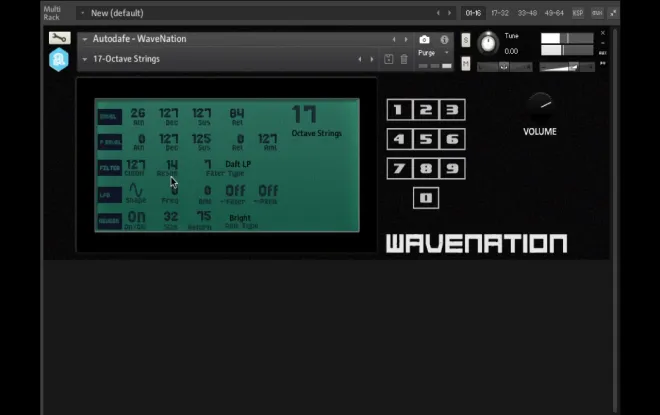The image size is (660, 415).
Task: Switch to rack page 01-16
Action: click(x=473, y=13)
